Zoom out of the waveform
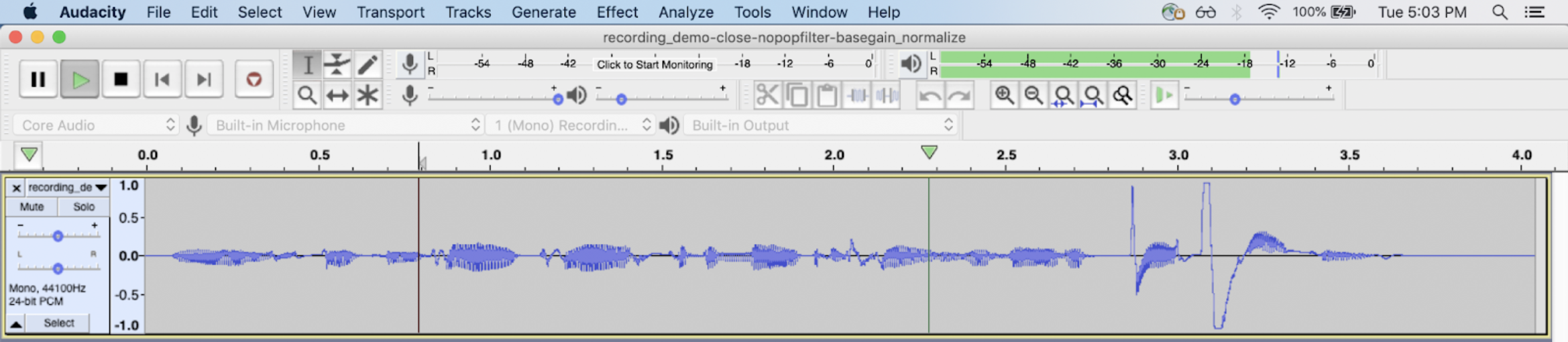This screenshot has width=1568, height=342. click(x=1033, y=95)
